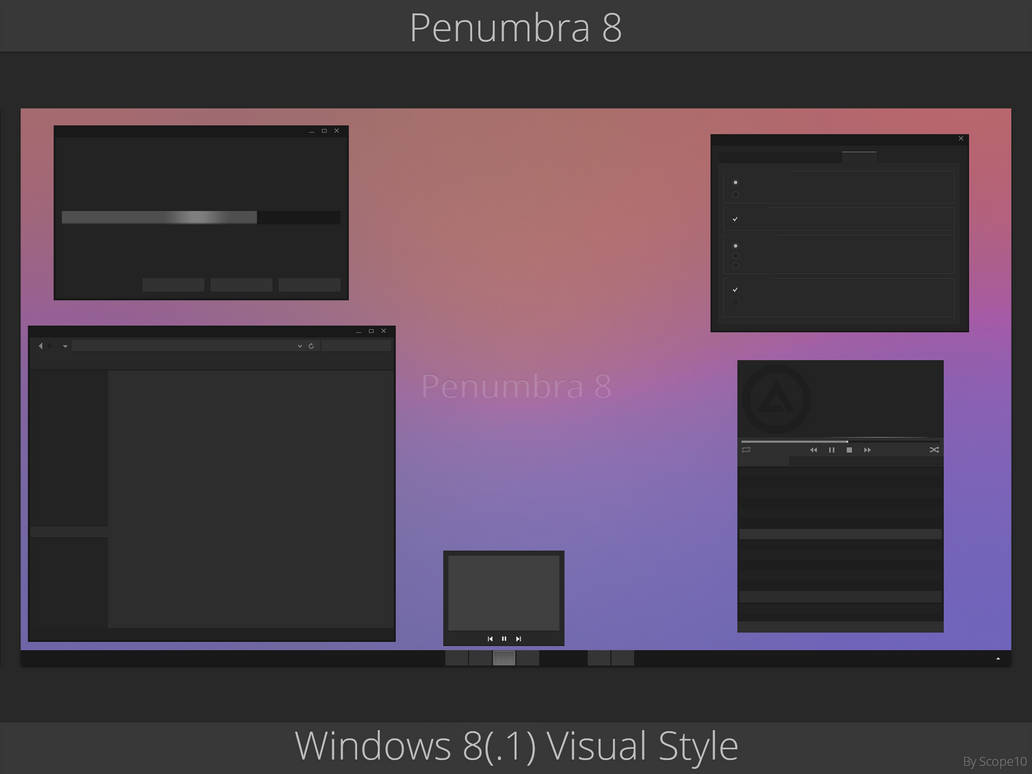Select the highlighted playlist row in media player
The height and width of the screenshot is (774, 1032).
point(840,534)
